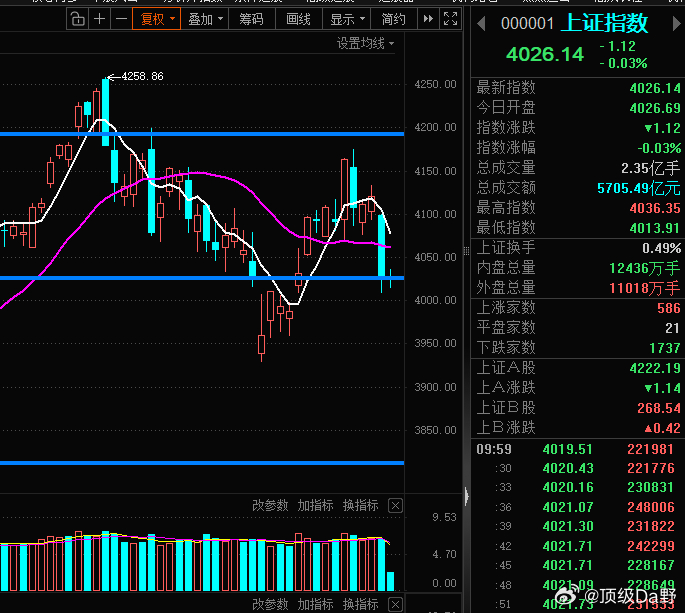The image size is (685, 613).
Task: Click tick volume 248006 at :36
Action: tap(651, 507)
